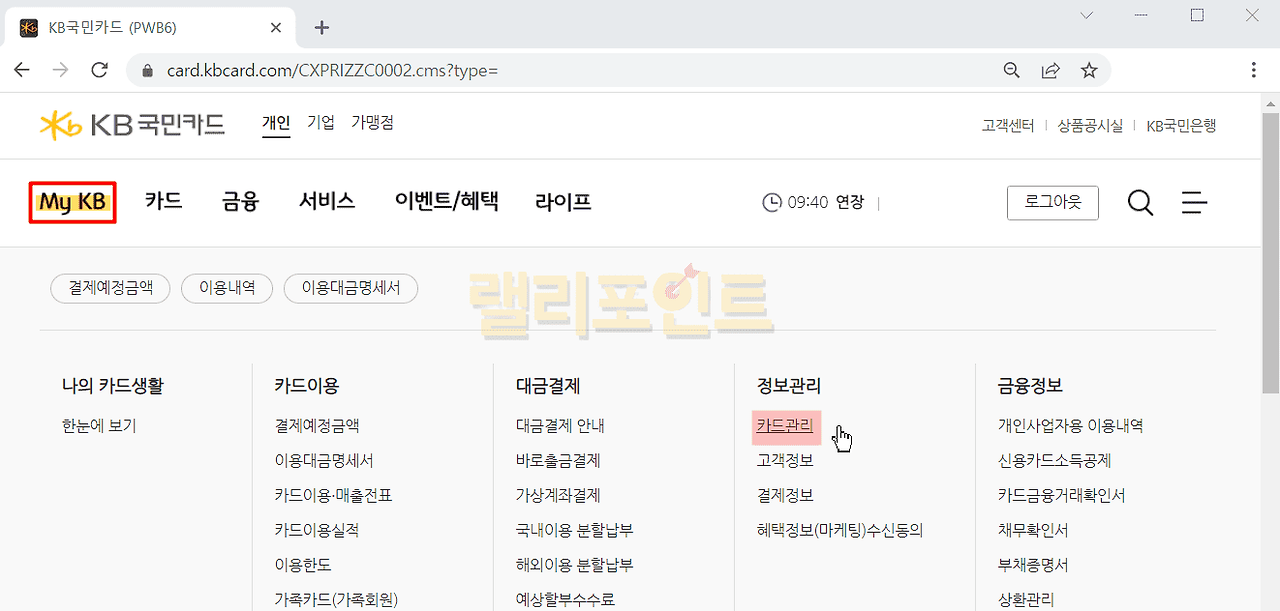The image size is (1280, 611).
Task: Switch to the 기업 tab
Action: coord(321,123)
